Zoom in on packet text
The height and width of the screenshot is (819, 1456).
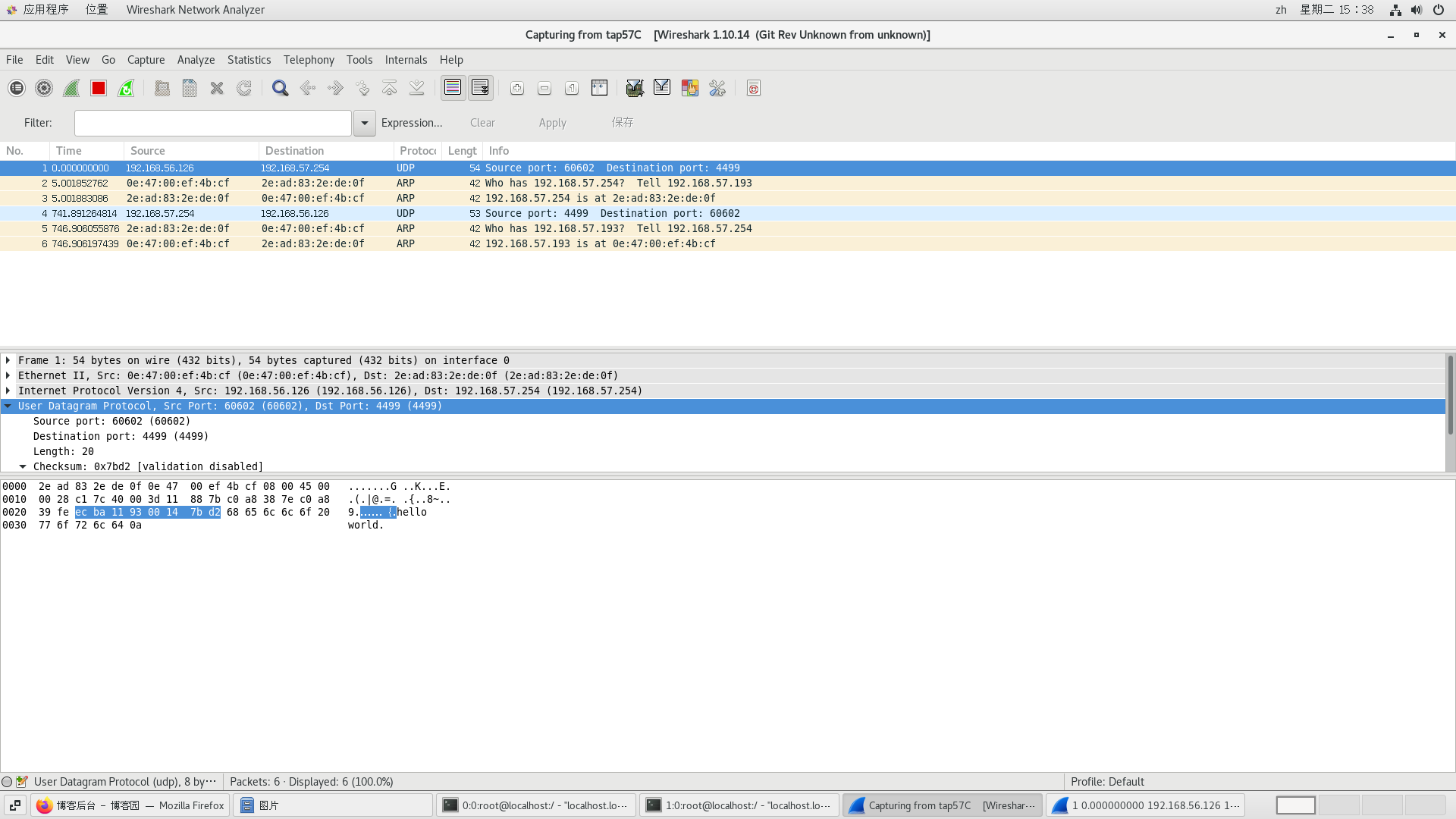pos(517,88)
